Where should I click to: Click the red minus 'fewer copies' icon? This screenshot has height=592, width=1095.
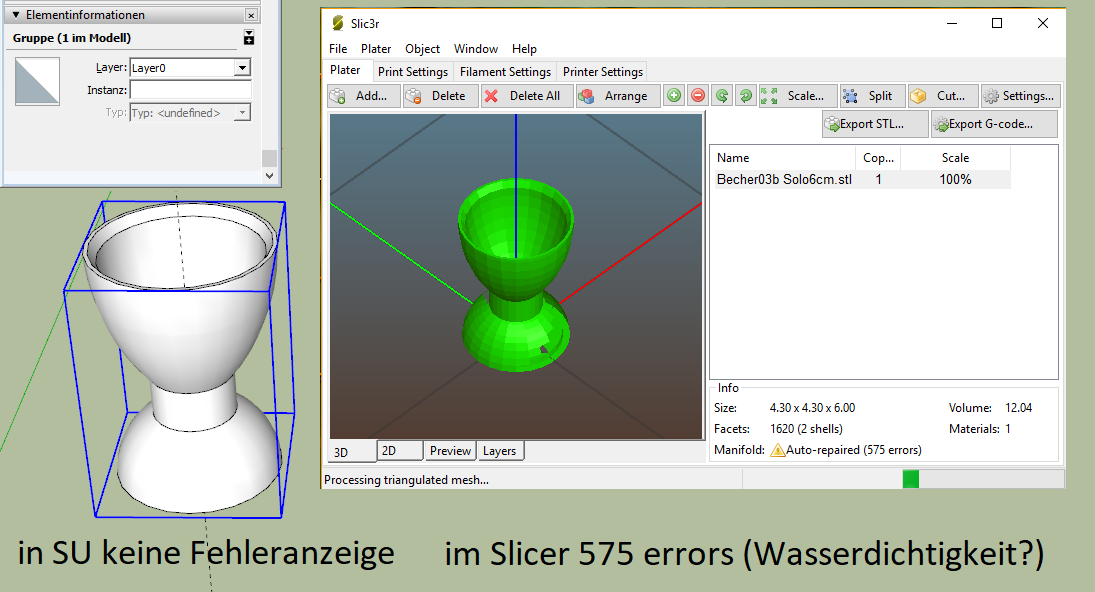698,96
